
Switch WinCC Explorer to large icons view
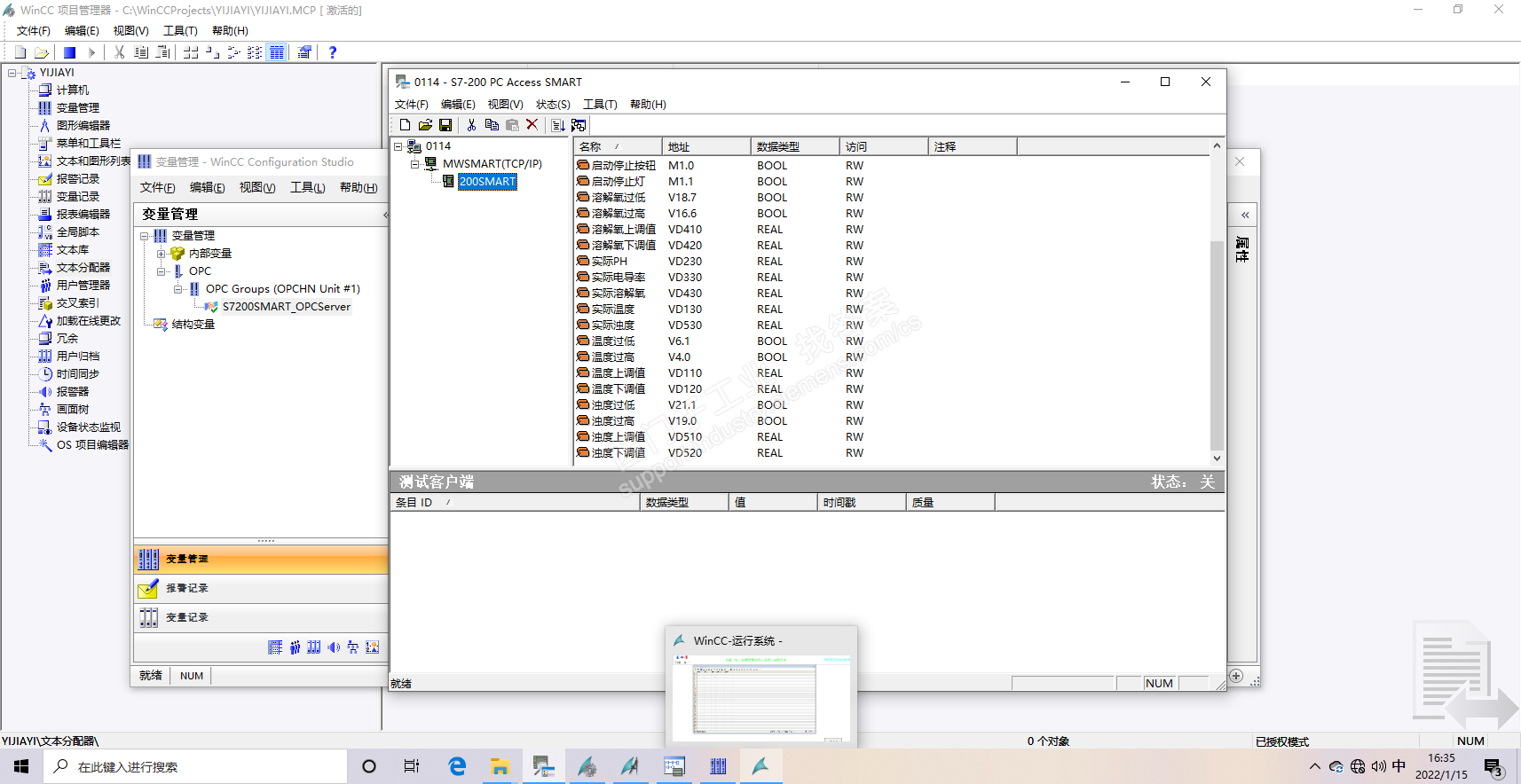click(191, 52)
